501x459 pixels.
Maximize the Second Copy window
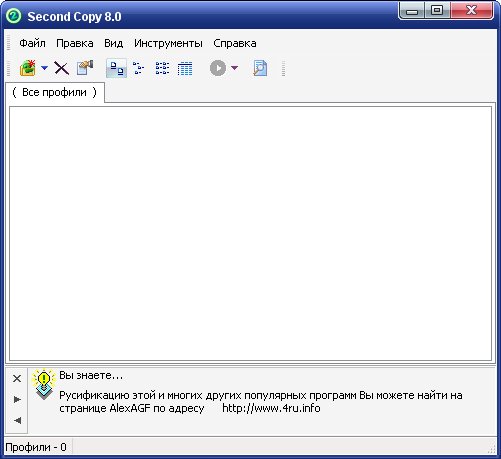pyautogui.click(x=437, y=11)
